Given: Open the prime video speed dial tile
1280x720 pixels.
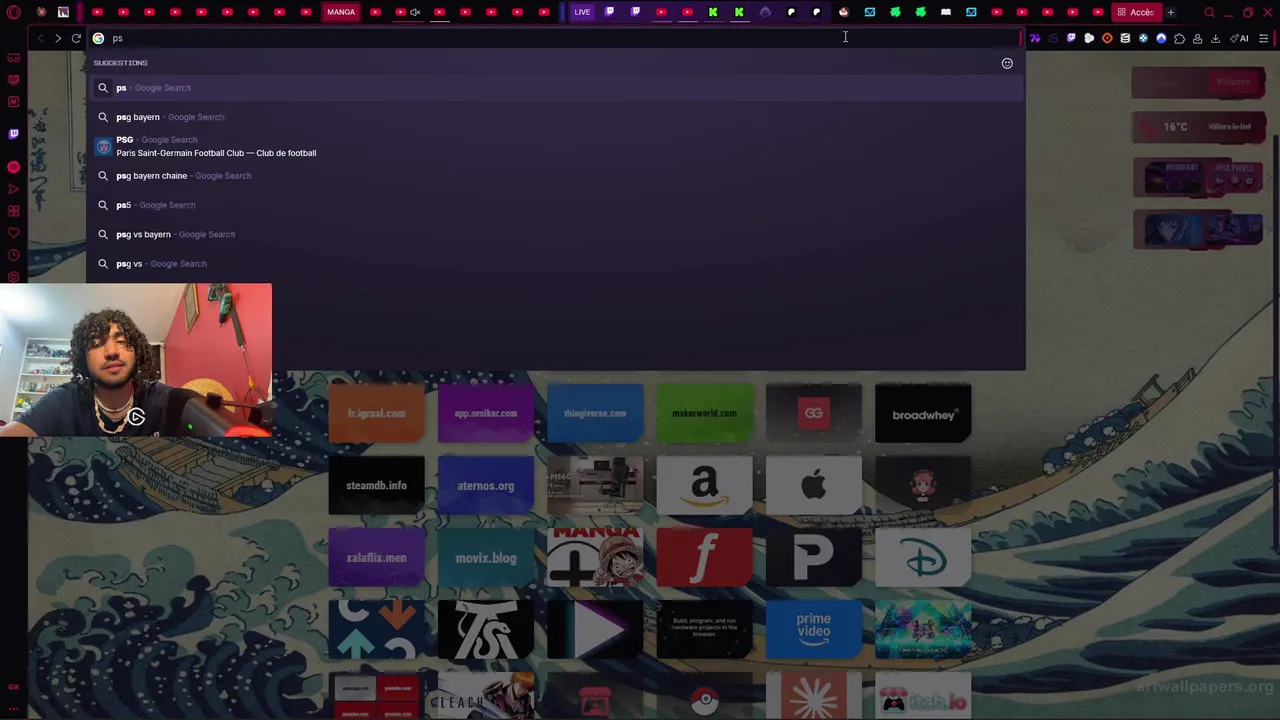Looking at the screenshot, I should click(814, 630).
